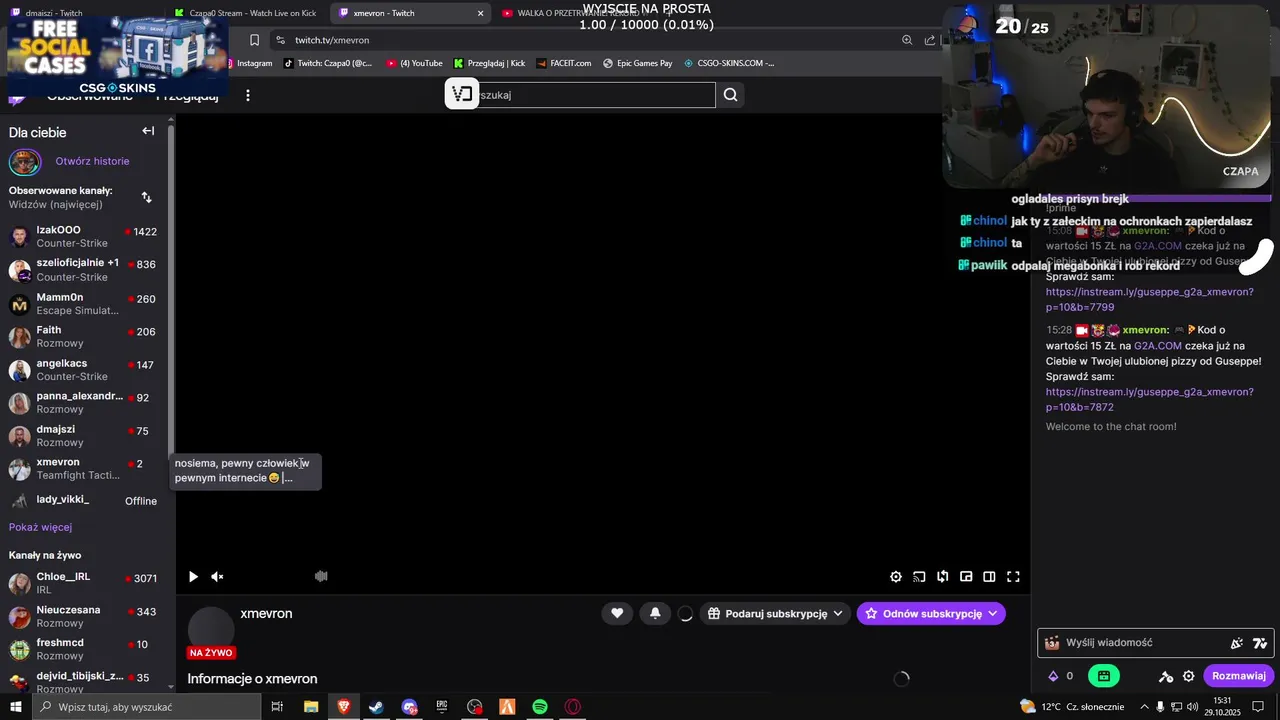Click xmevron profile avatar with NA ŻYWO
Image resolution: width=1280 pixels, height=720 pixels.
(211, 632)
